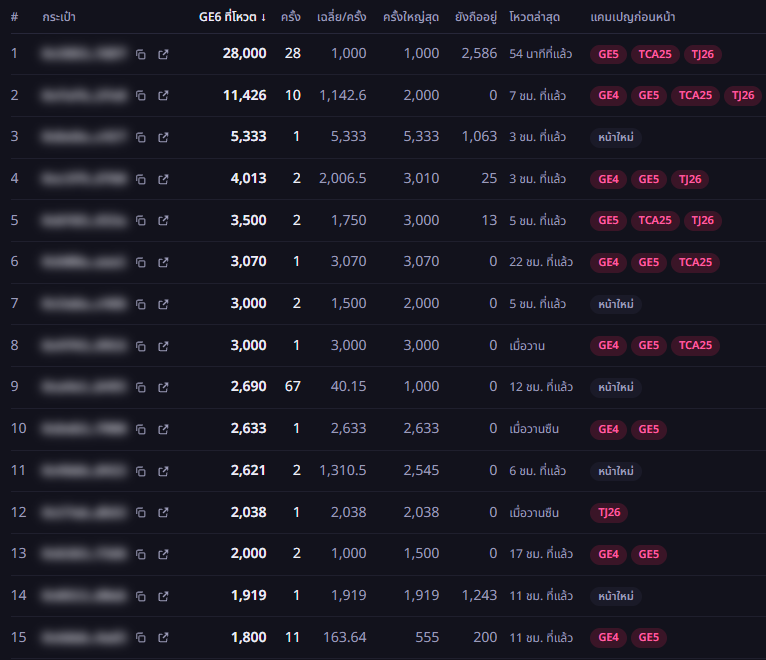Open external link for row 15 wallet
The height and width of the screenshot is (660, 766).
point(163,637)
